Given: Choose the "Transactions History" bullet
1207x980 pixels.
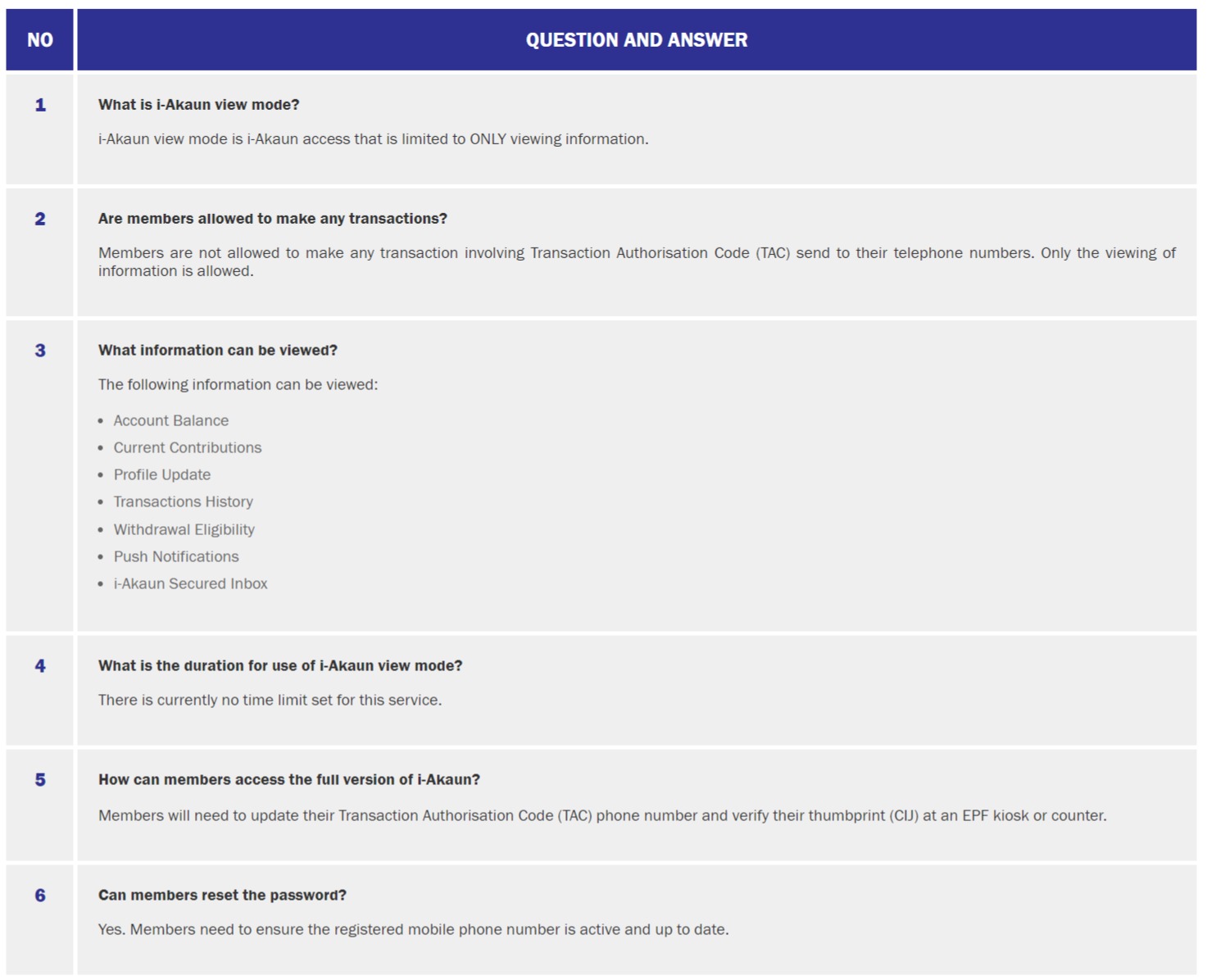Looking at the screenshot, I should click(183, 501).
